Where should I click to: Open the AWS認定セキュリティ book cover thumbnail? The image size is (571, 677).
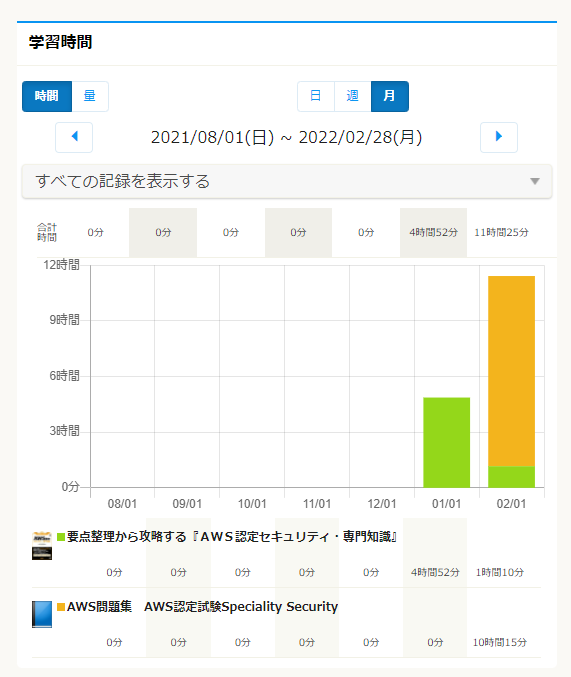42,546
